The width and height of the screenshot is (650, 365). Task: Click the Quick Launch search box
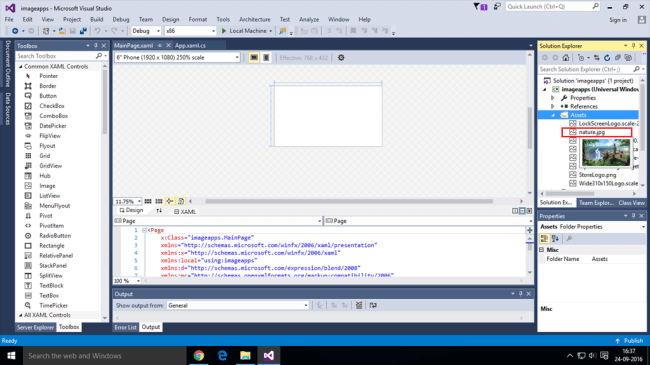553,7
